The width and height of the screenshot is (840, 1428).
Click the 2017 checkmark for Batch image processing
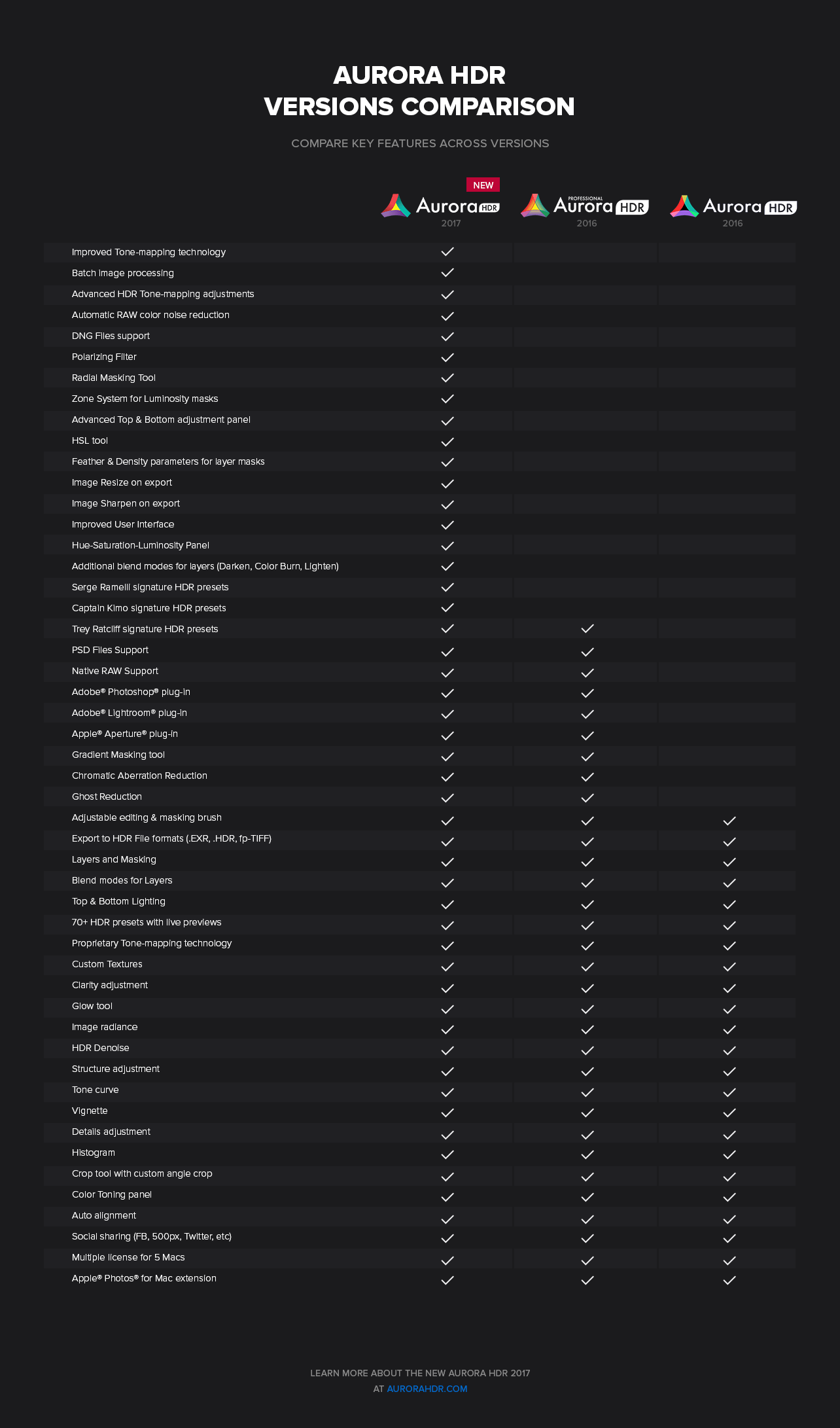(x=447, y=273)
